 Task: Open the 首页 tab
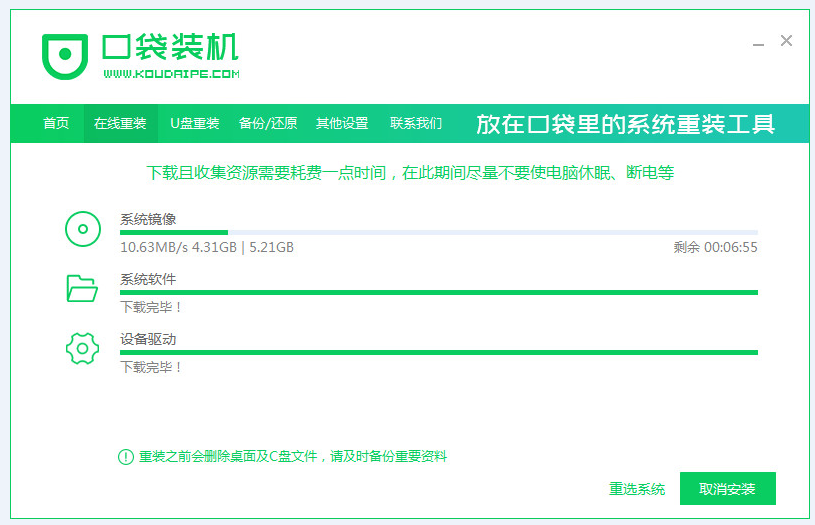[x=56, y=124]
